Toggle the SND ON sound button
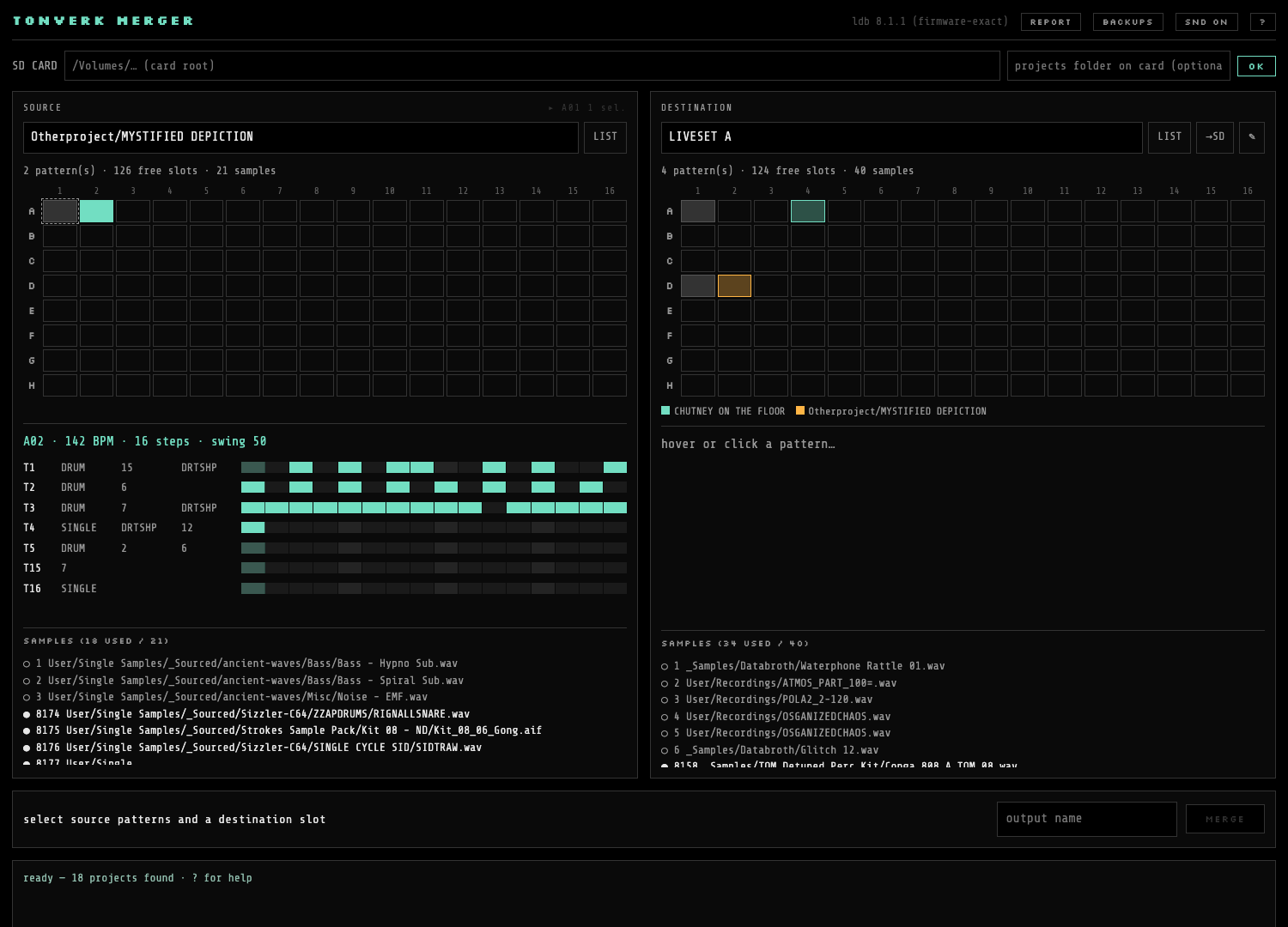Viewport: 1288px width, 927px height. pyautogui.click(x=1206, y=22)
